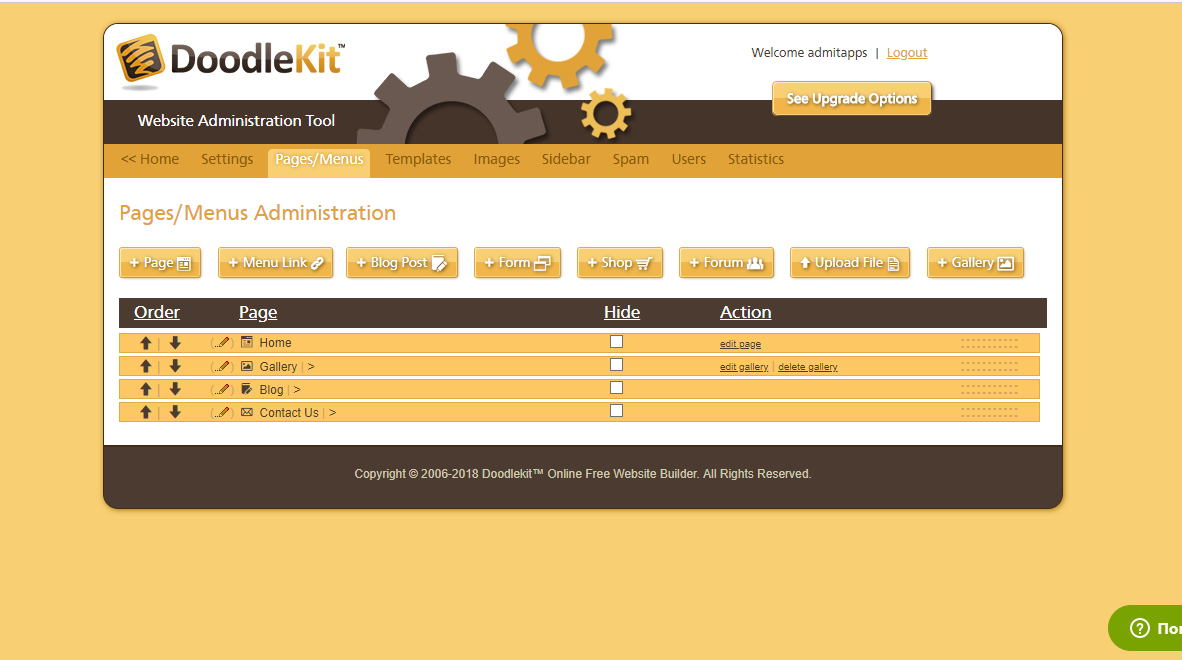Add a new Gallery
This screenshot has width=1182, height=660.
point(975,263)
